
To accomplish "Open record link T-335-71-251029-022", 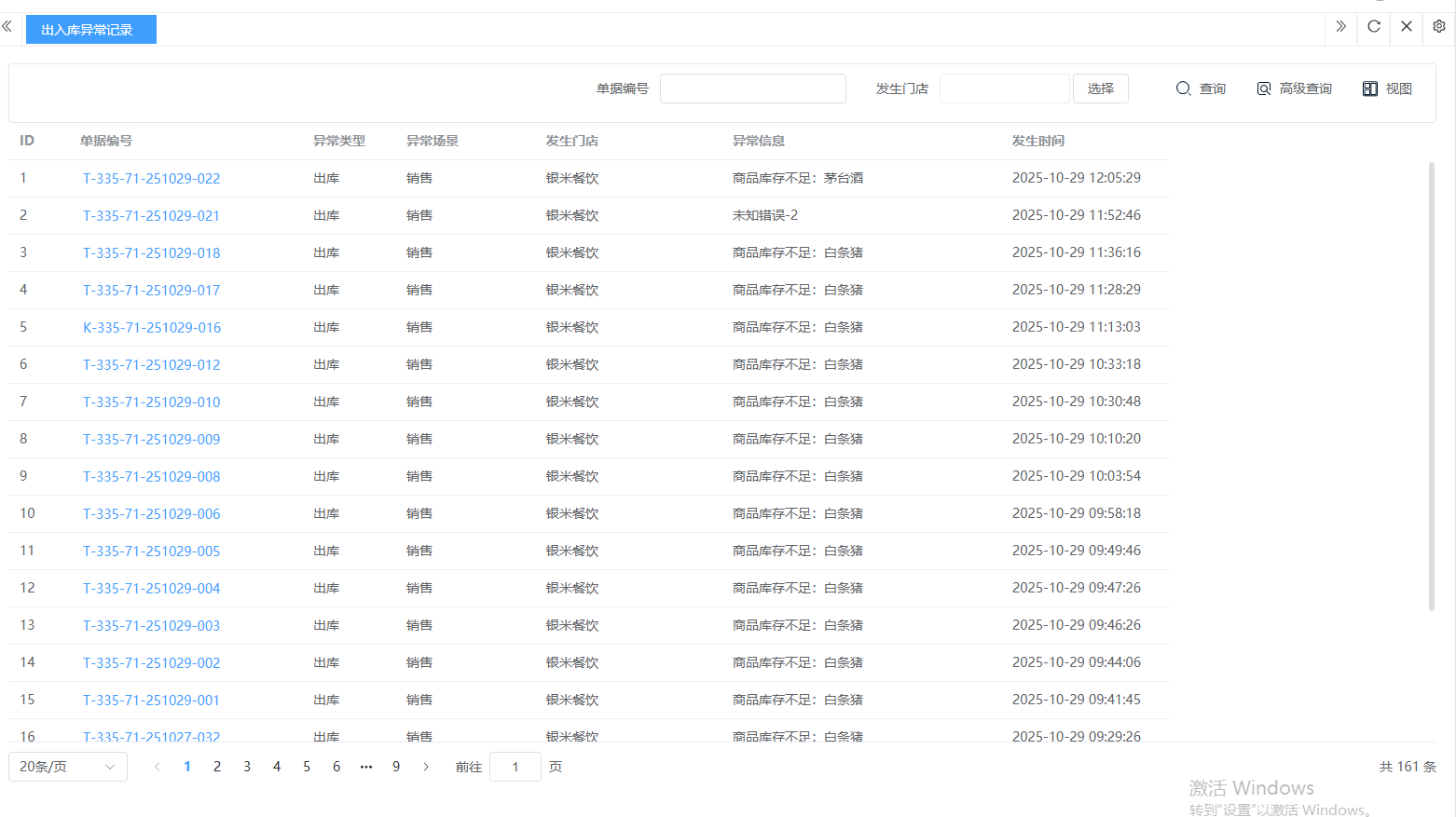I will point(151,179).
